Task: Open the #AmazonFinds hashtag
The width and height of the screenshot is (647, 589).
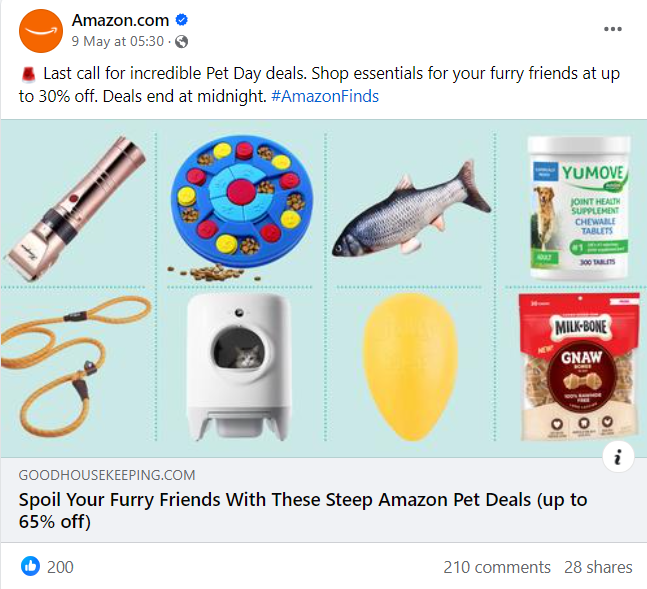Action: pos(325,96)
